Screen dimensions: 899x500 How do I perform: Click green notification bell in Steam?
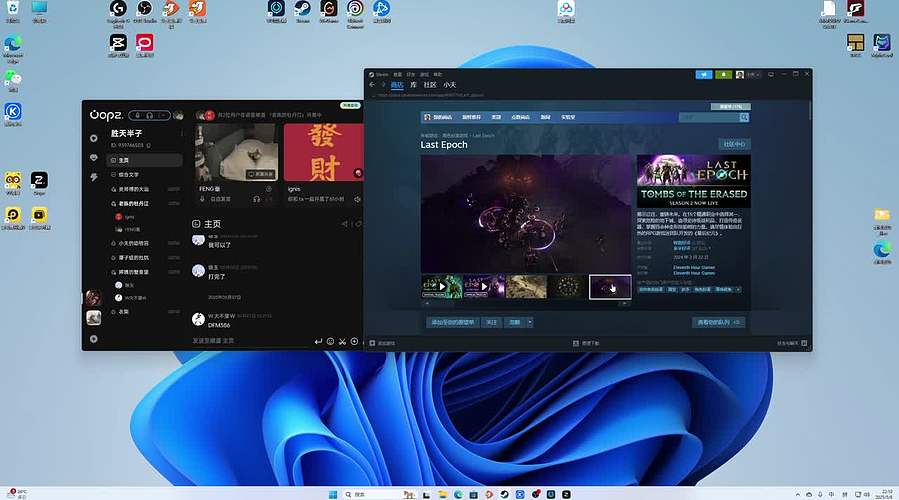(724, 75)
